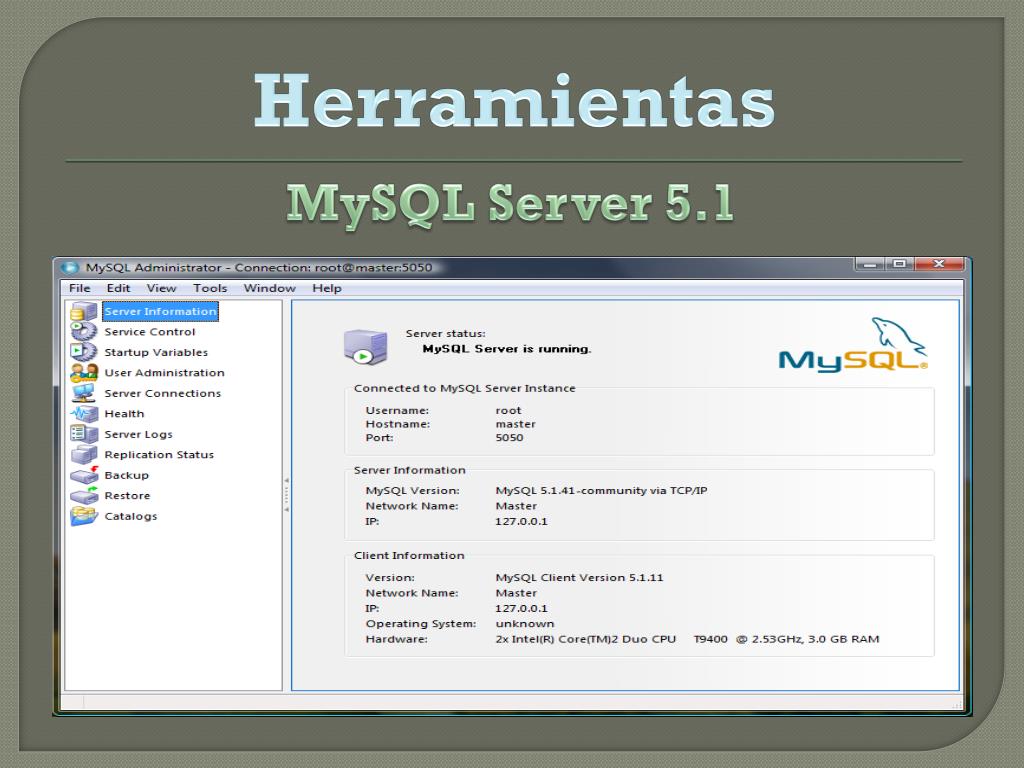This screenshot has width=1024, height=768.
Task: Maximize the MySQL Administrator window
Action: pyautogui.click(x=899, y=264)
